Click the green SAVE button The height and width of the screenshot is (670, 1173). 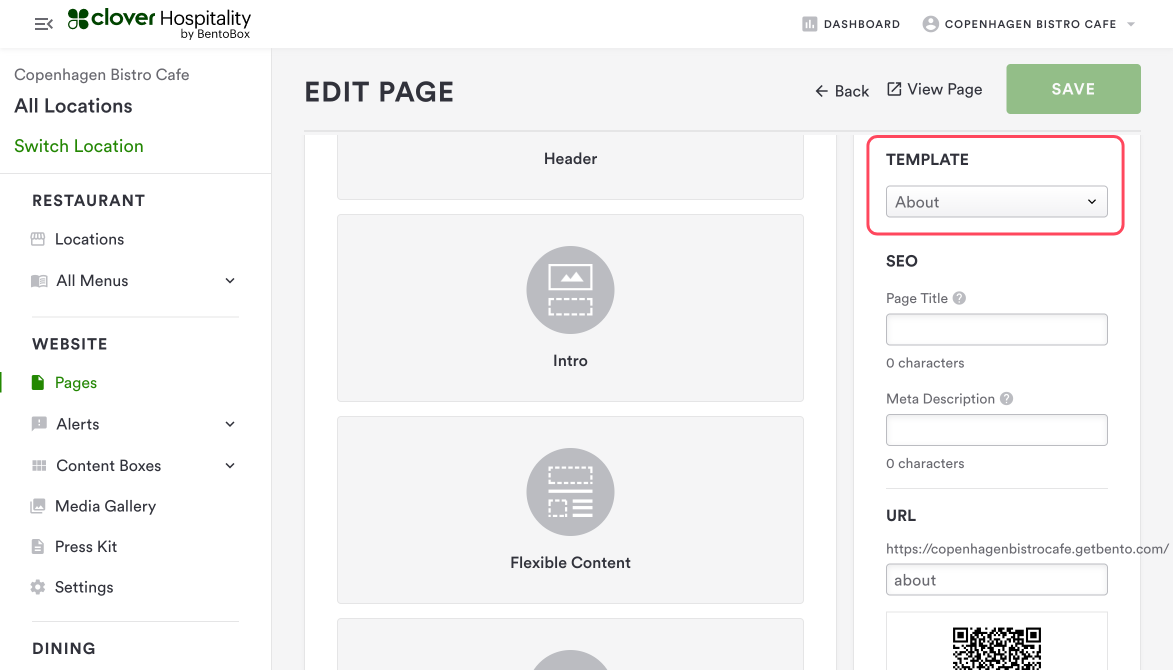(1074, 89)
